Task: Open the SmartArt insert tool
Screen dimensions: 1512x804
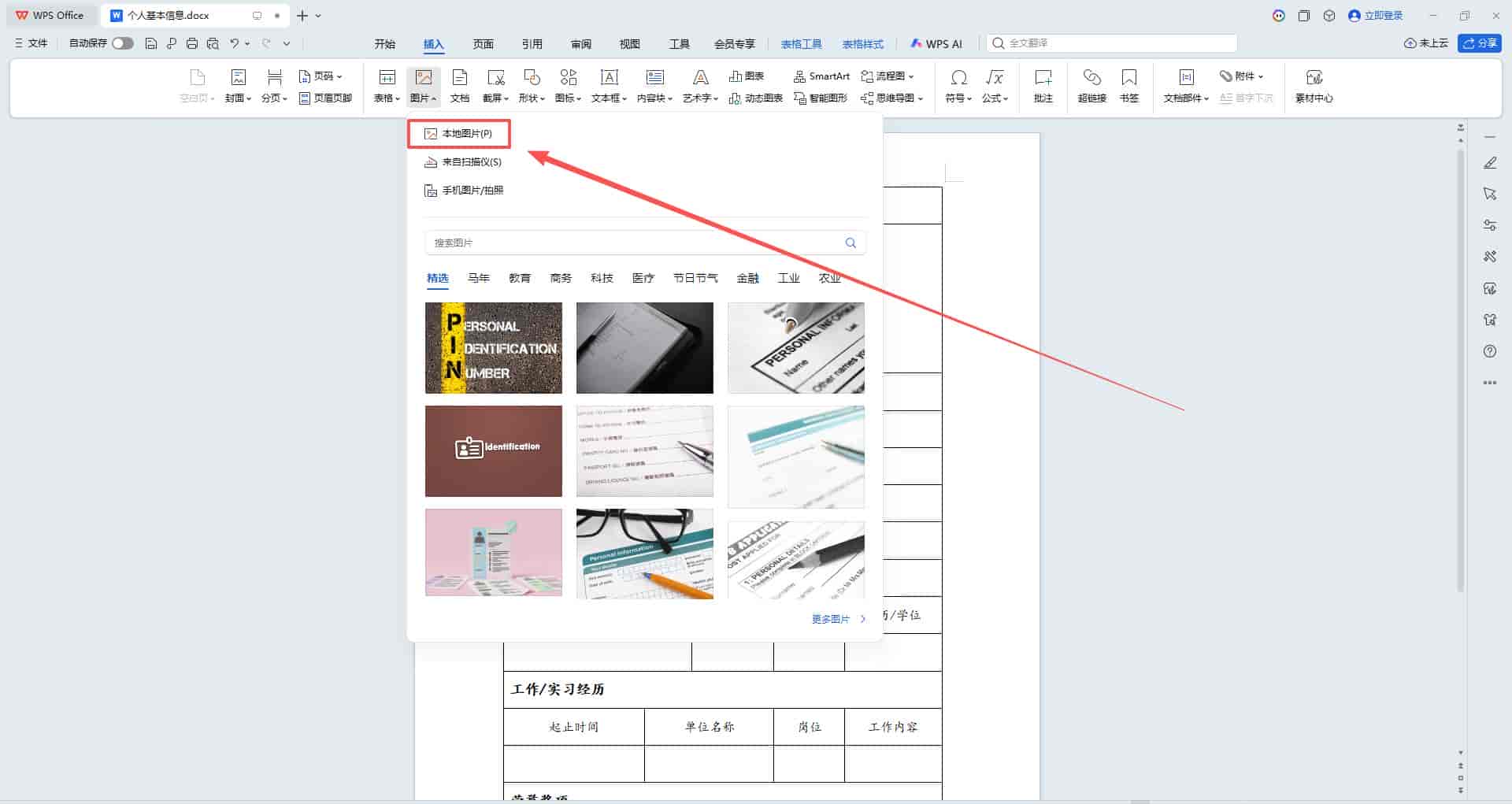Action: (821, 76)
